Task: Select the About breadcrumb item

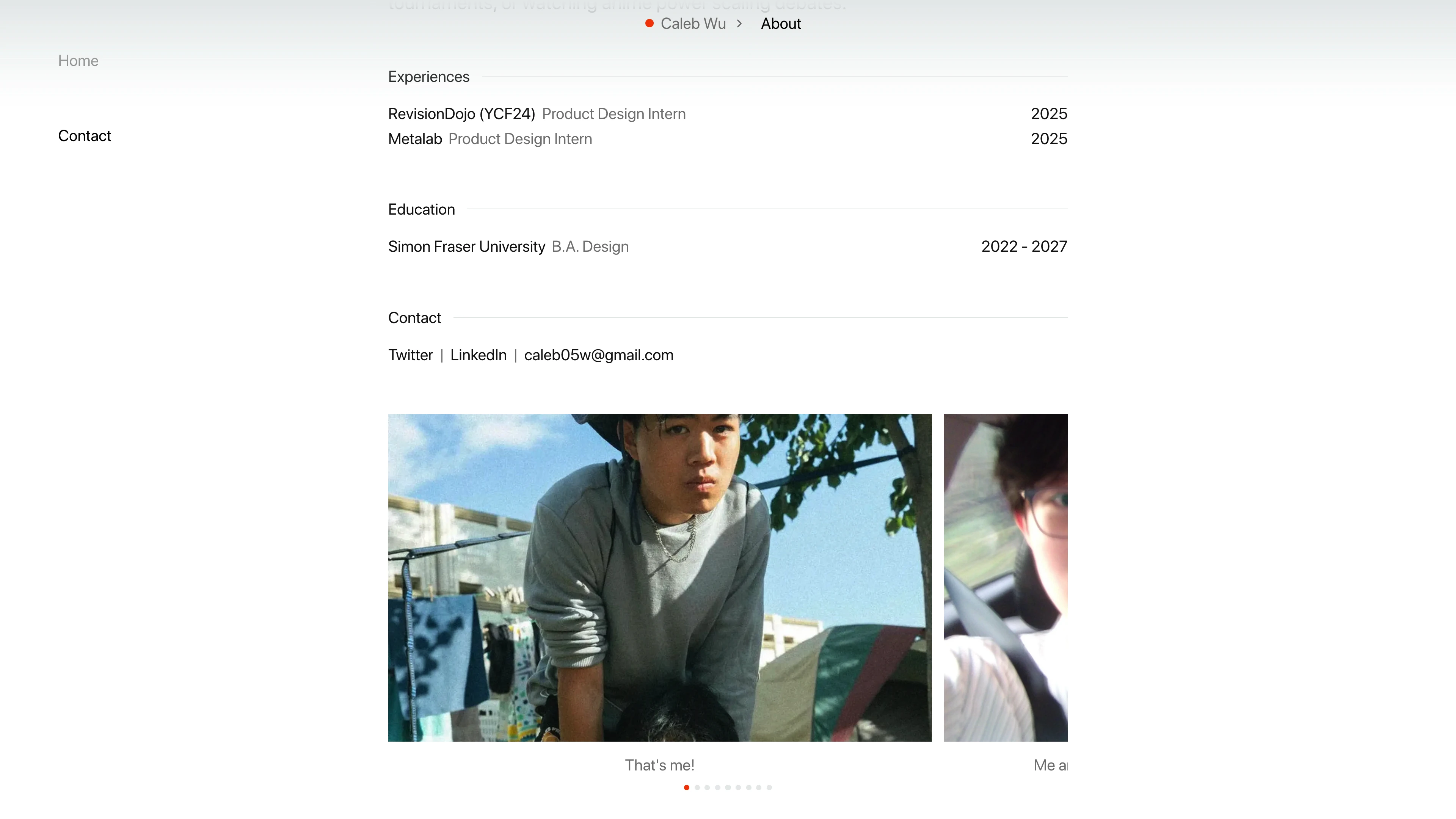Action: pos(781,24)
